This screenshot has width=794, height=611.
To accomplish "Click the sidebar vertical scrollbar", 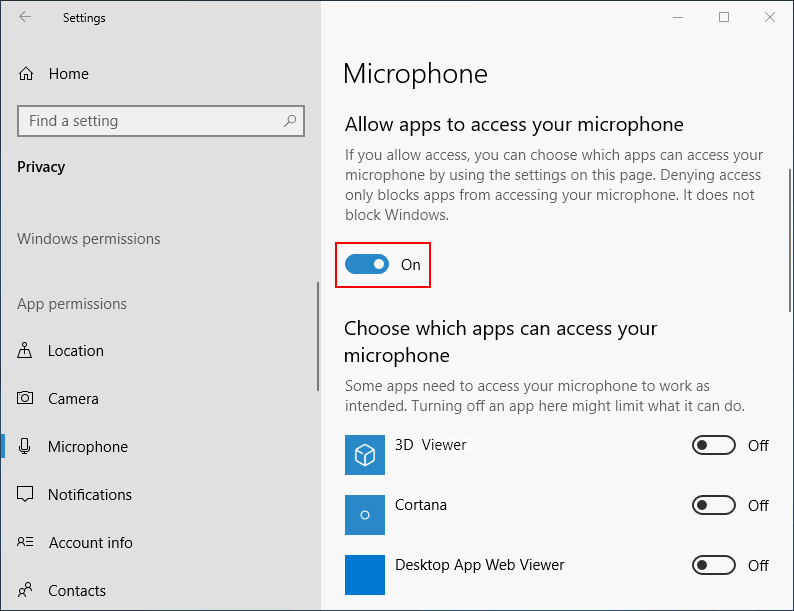I will point(318,336).
